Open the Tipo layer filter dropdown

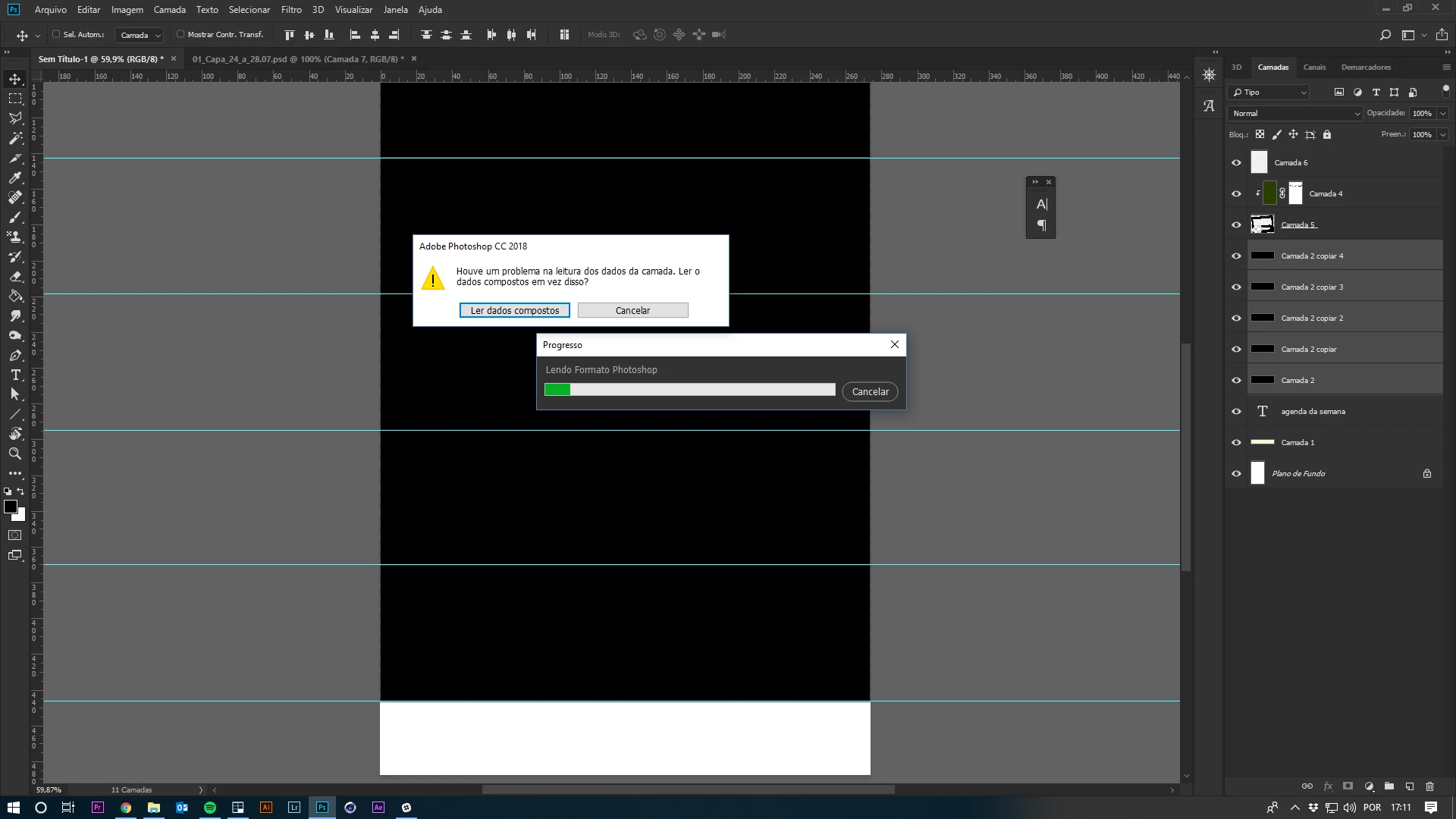1269,92
